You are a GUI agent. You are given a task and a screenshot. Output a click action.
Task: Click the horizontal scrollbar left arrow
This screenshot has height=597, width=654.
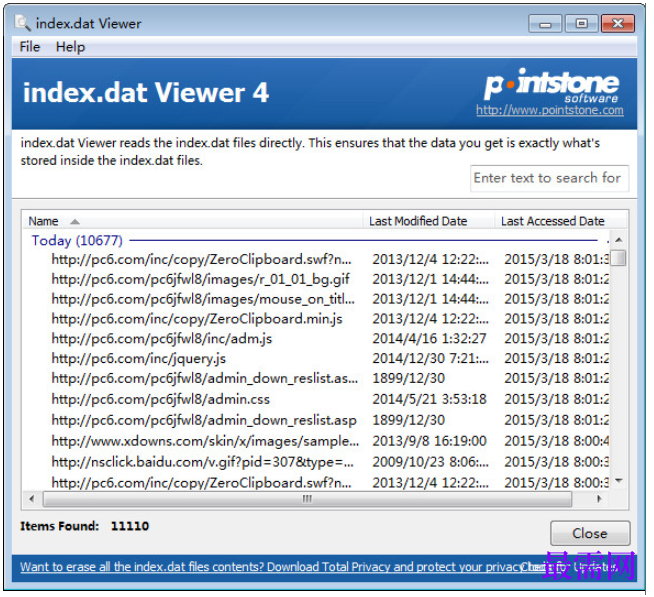32,499
